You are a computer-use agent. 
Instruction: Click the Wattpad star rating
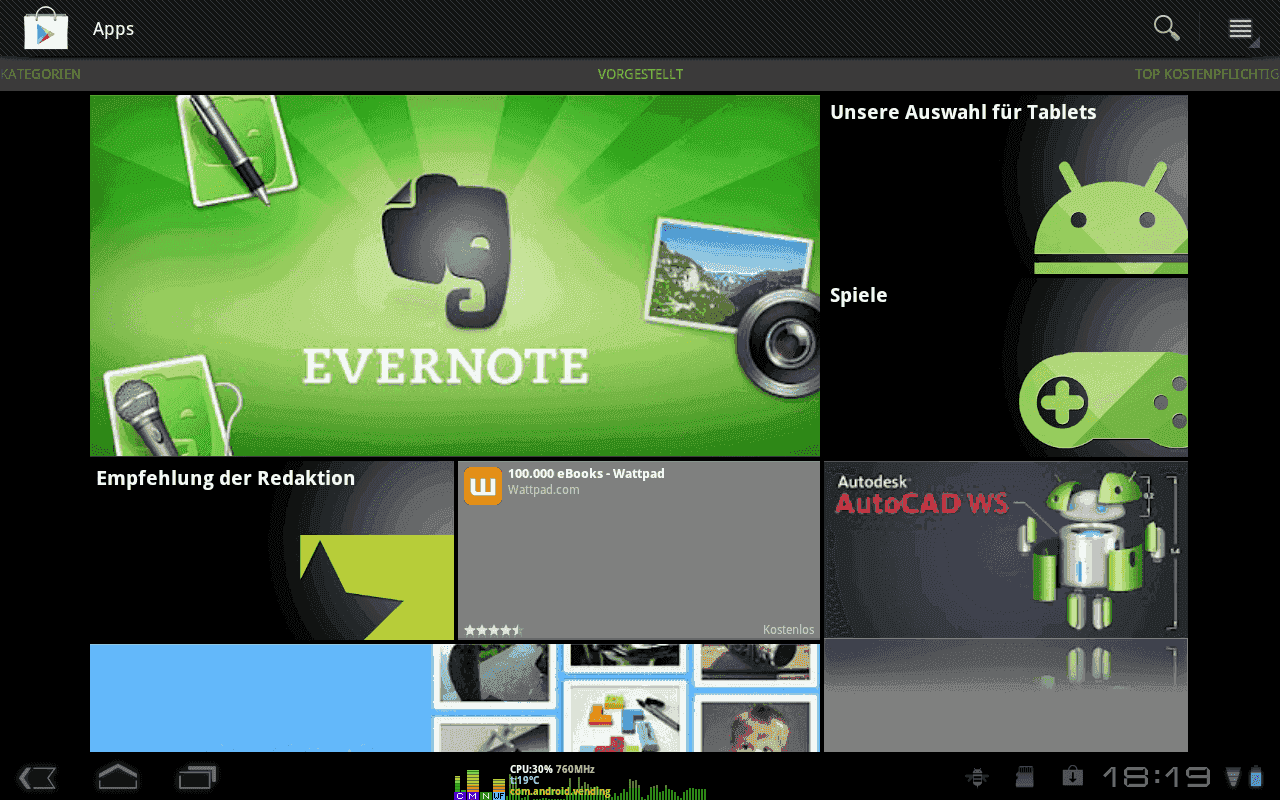click(493, 630)
